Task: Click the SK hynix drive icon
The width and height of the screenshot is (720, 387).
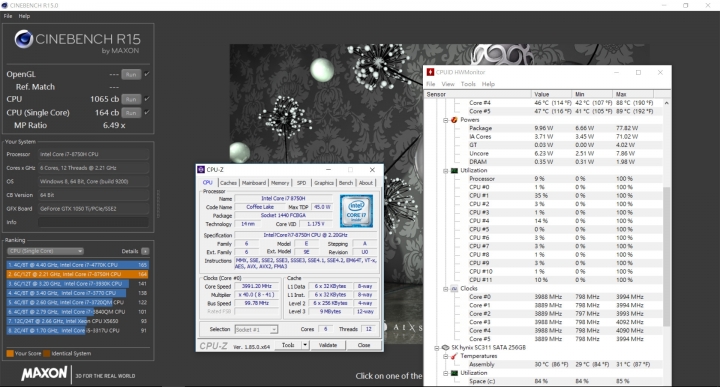Action: tap(445, 348)
